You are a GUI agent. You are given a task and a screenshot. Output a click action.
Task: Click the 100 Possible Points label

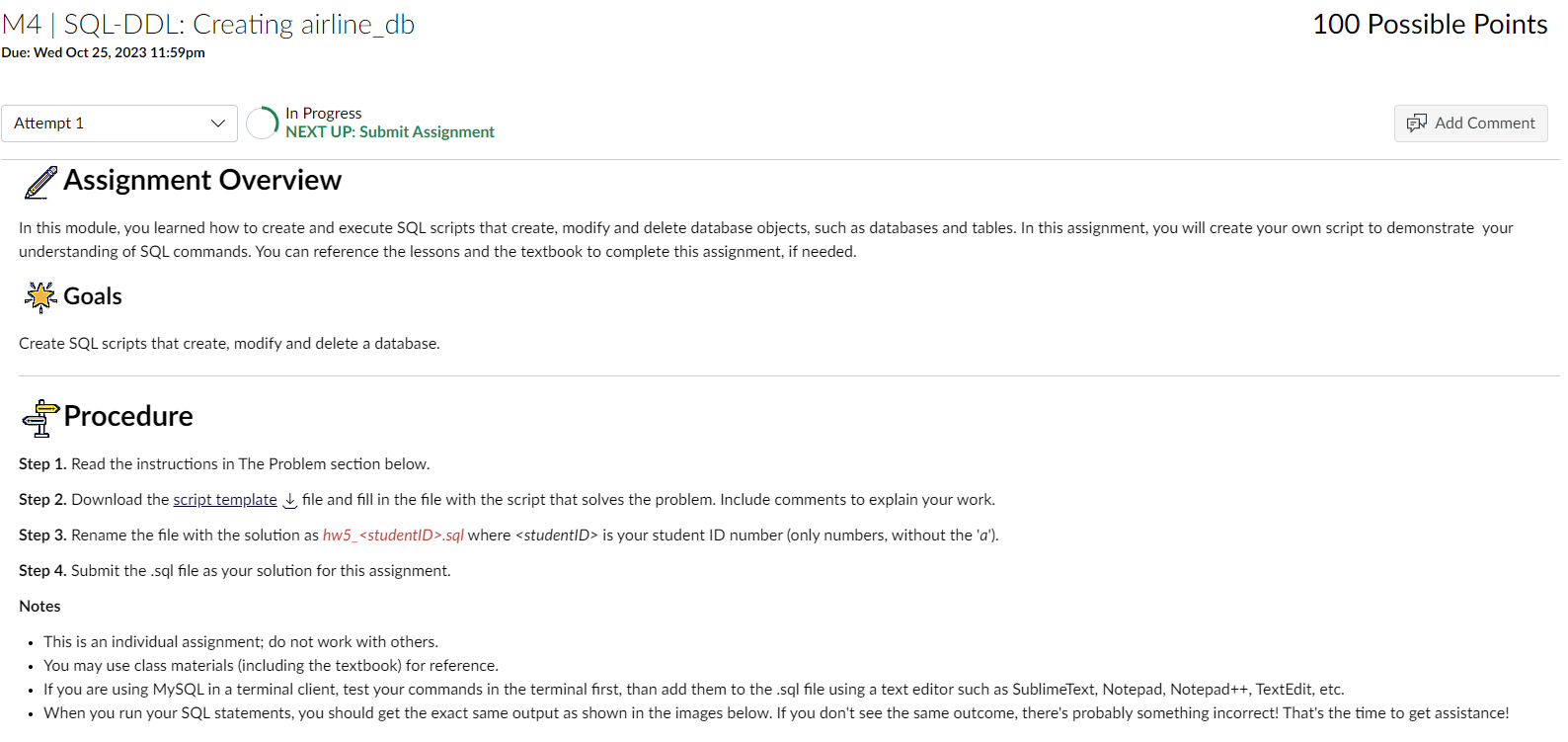coord(1429,24)
